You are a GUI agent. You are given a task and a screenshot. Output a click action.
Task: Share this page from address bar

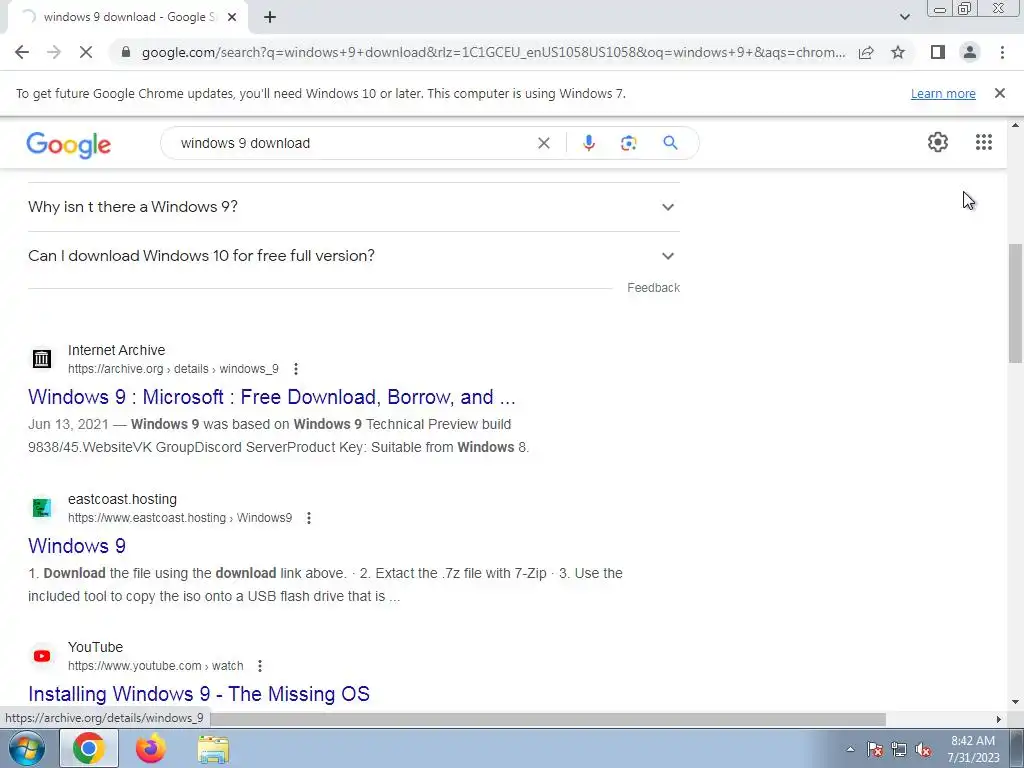[x=866, y=52]
